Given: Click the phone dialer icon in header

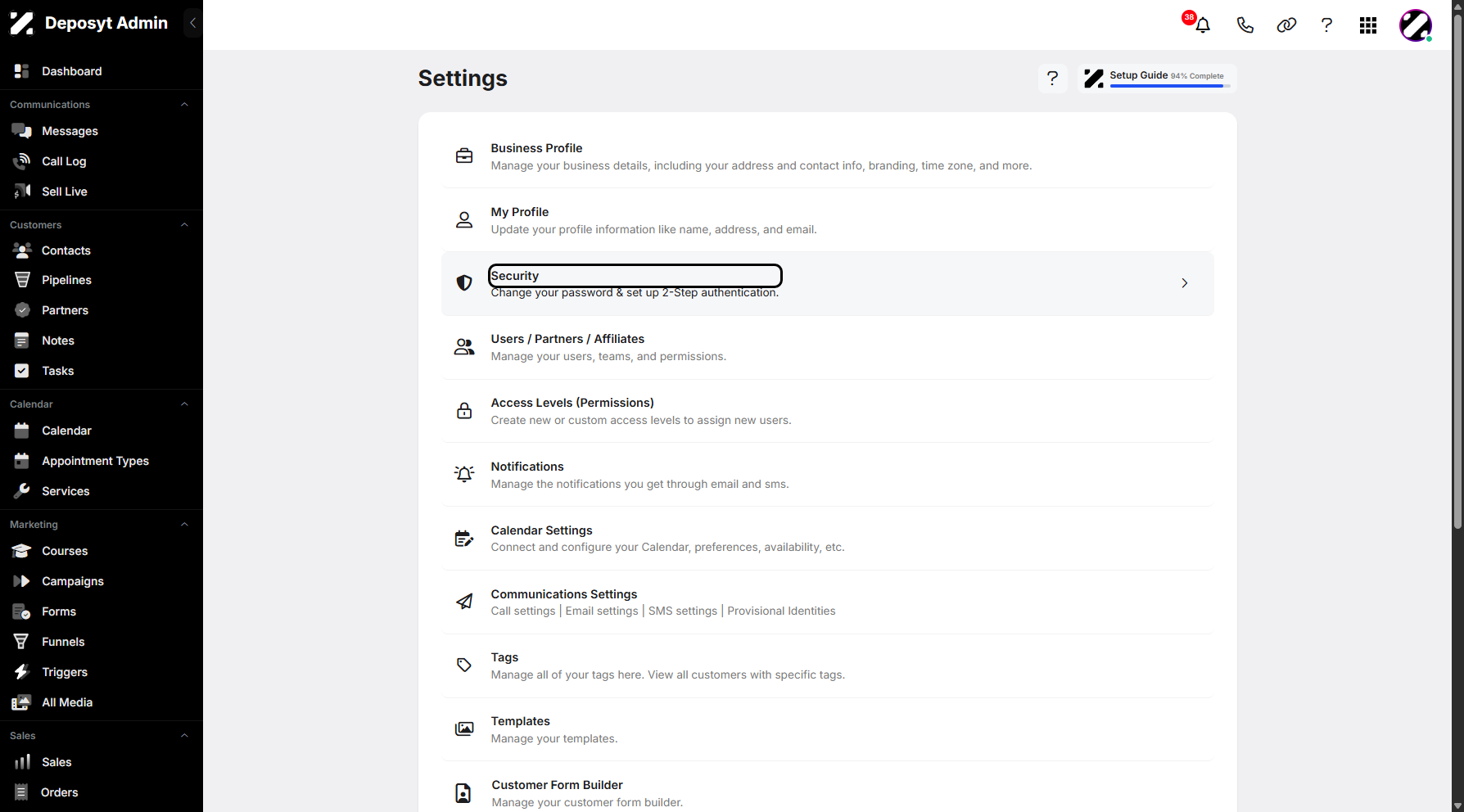Looking at the screenshot, I should (1245, 25).
